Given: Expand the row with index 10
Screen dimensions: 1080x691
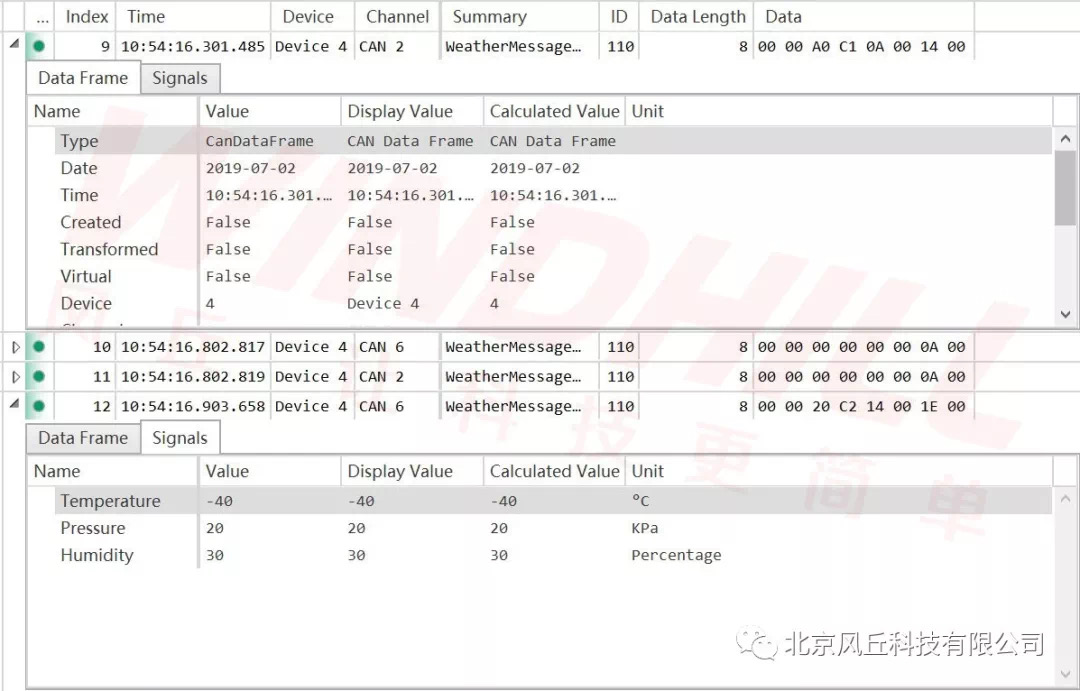Looking at the screenshot, I should (14, 347).
